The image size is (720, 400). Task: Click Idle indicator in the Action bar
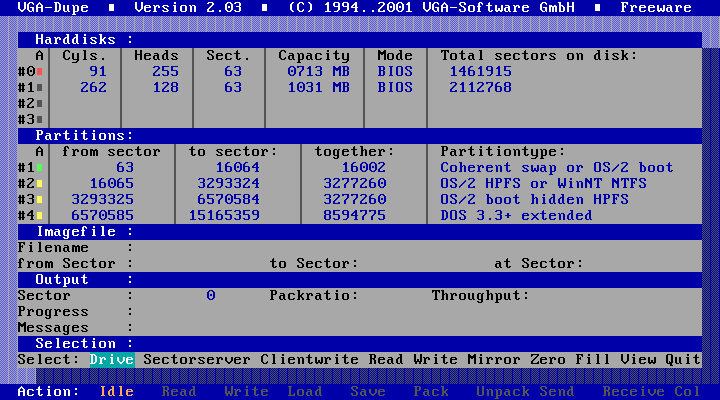pyautogui.click(x=116, y=392)
